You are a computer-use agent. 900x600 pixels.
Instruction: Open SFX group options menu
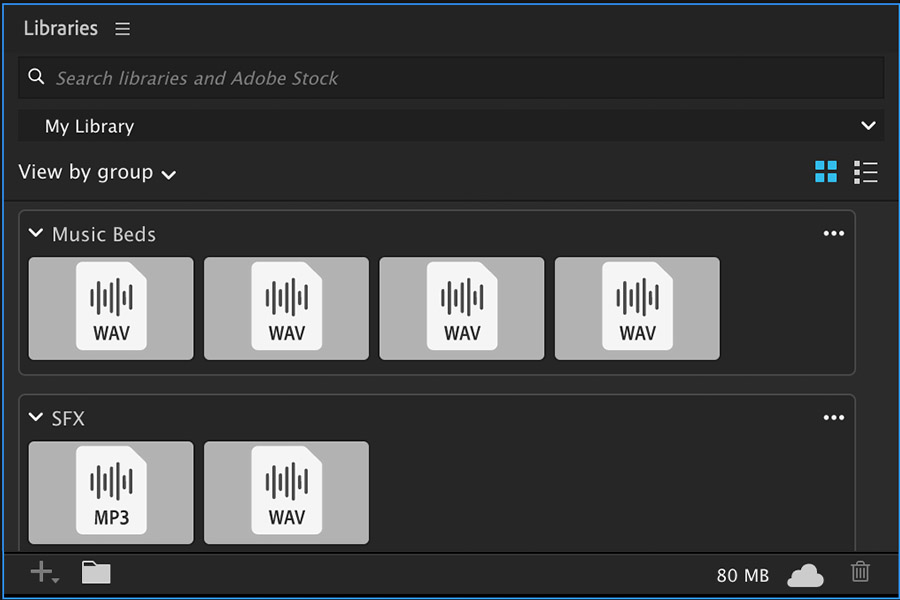click(833, 417)
